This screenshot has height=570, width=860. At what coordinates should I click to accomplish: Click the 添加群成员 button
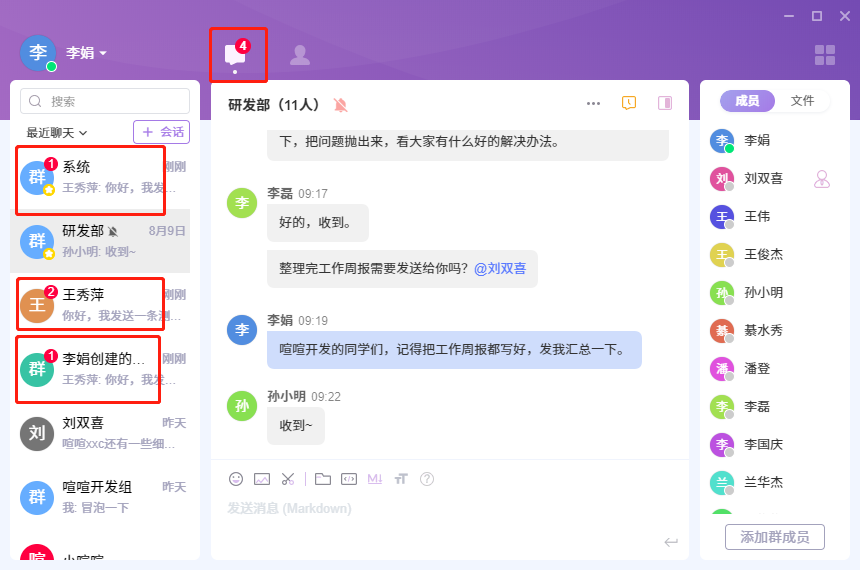[774, 537]
